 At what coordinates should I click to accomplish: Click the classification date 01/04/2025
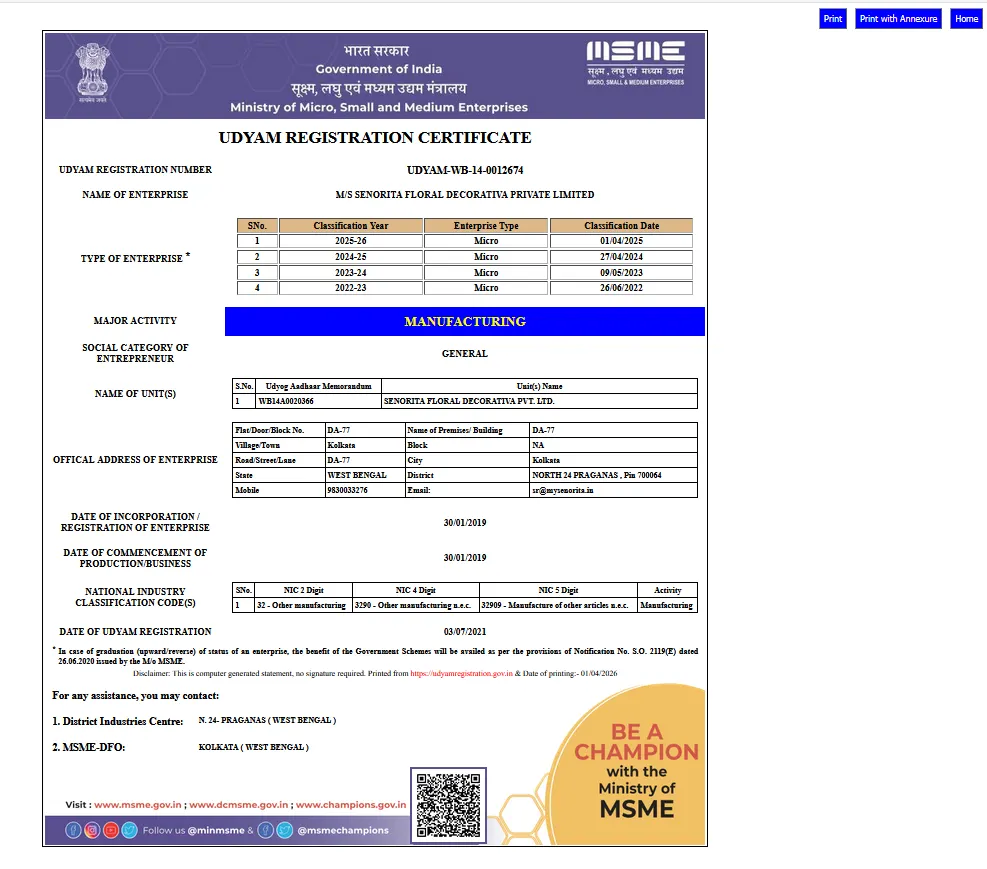(621, 241)
